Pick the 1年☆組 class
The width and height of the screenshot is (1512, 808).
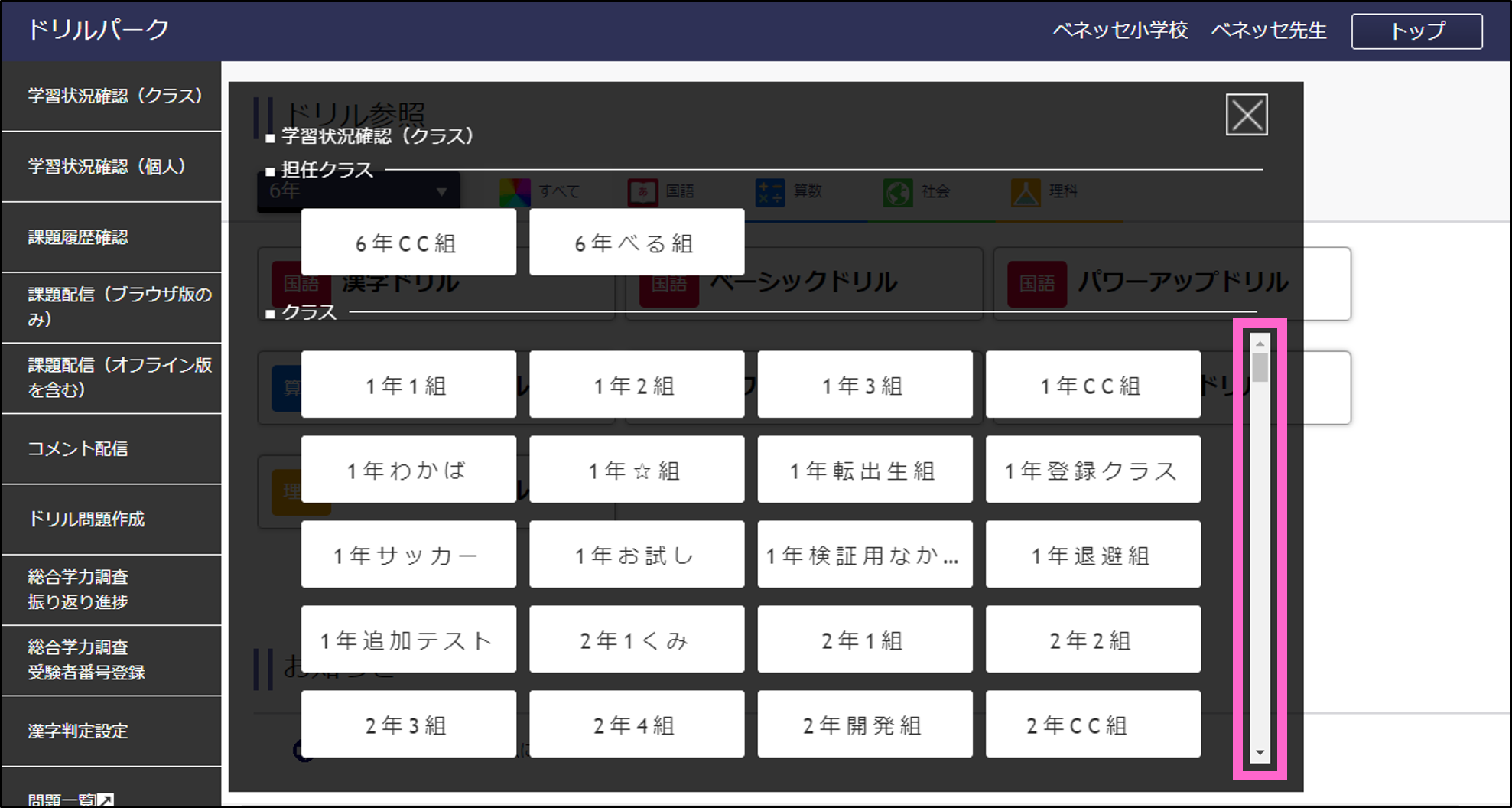636,470
